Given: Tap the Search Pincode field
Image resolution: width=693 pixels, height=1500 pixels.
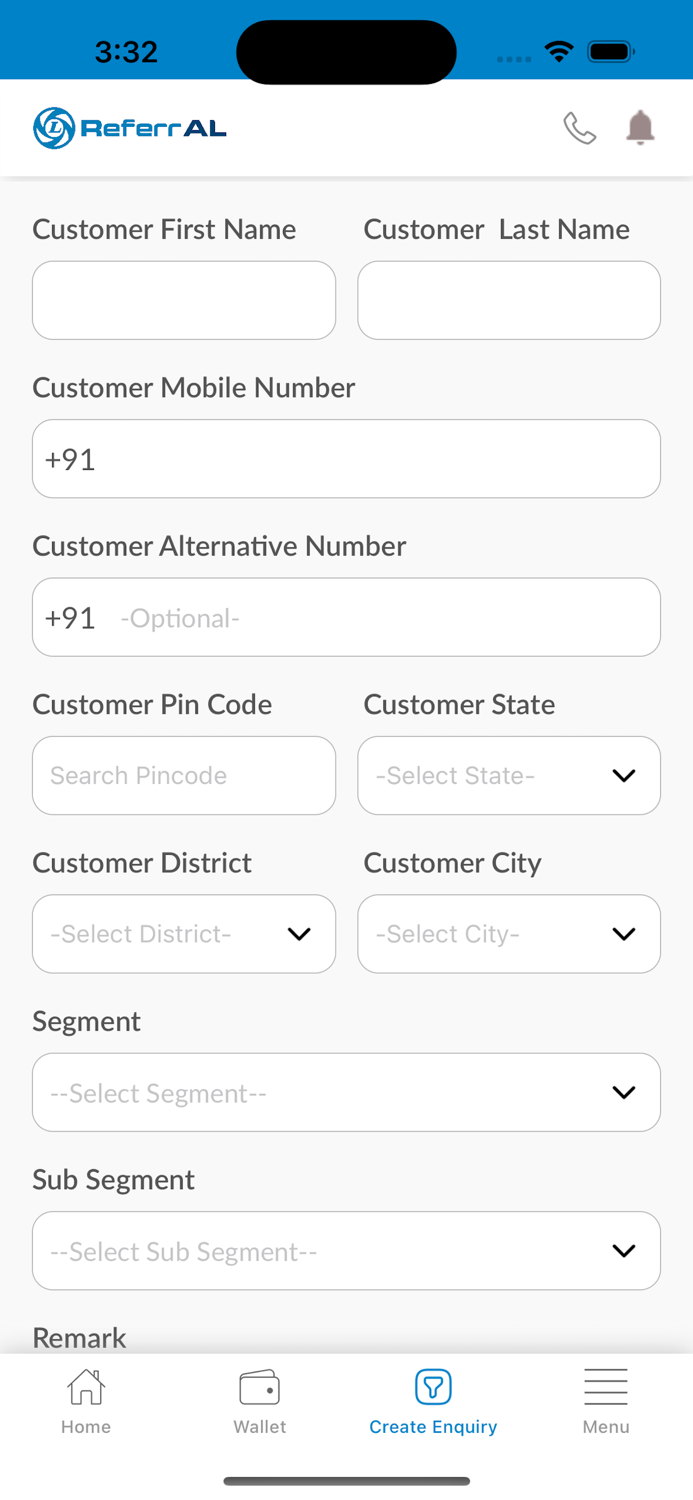Looking at the screenshot, I should click(x=184, y=776).
